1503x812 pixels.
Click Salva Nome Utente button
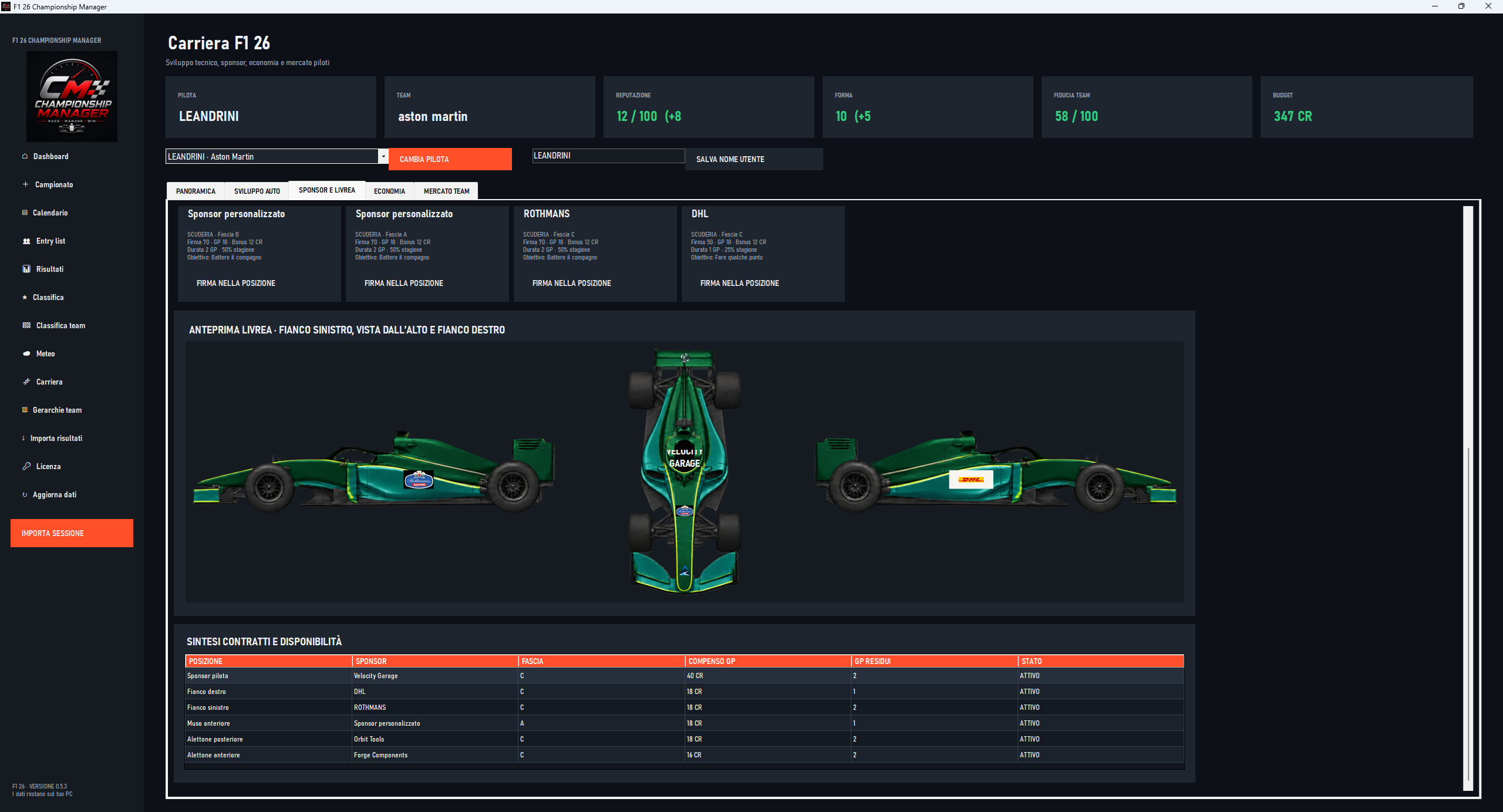point(754,159)
